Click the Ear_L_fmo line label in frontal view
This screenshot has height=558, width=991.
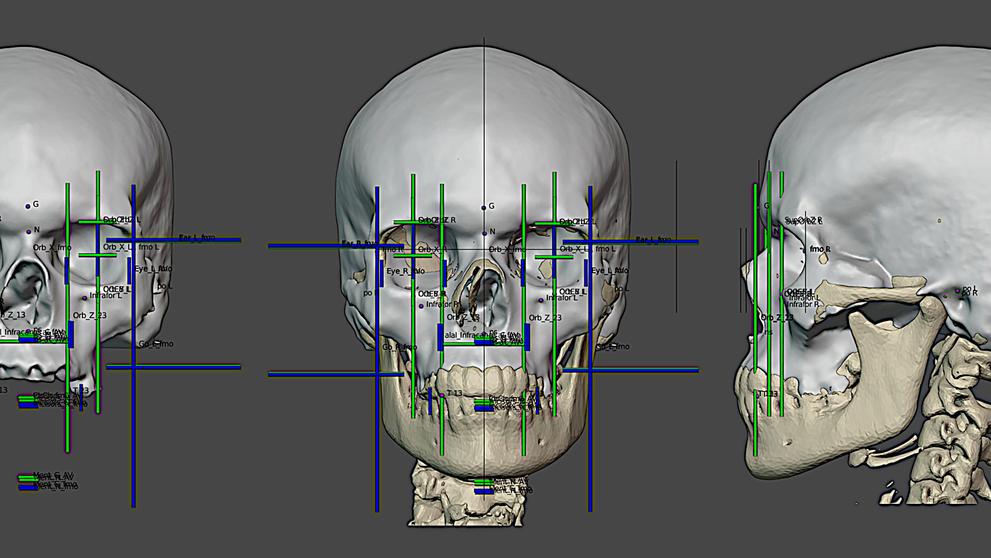653,240
